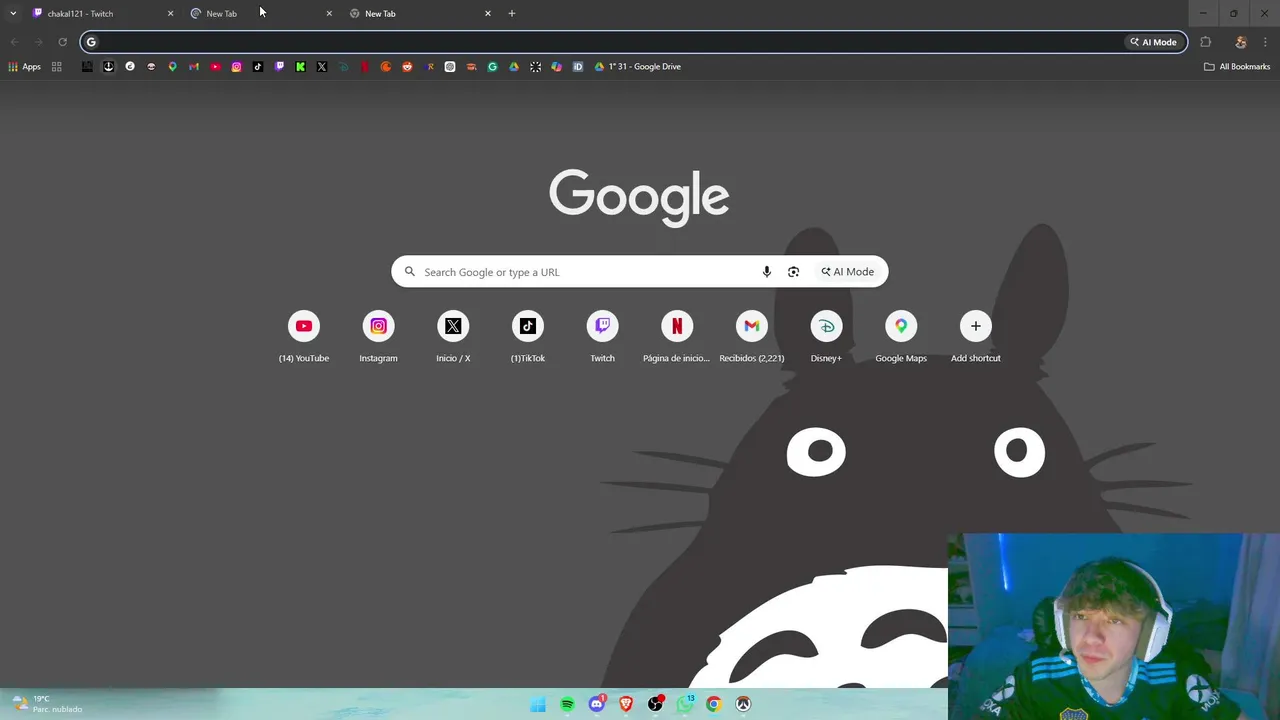The width and height of the screenshot is (1280, 720).
Task: Open Google Lens image search icon
Action: tap(793, 272)
